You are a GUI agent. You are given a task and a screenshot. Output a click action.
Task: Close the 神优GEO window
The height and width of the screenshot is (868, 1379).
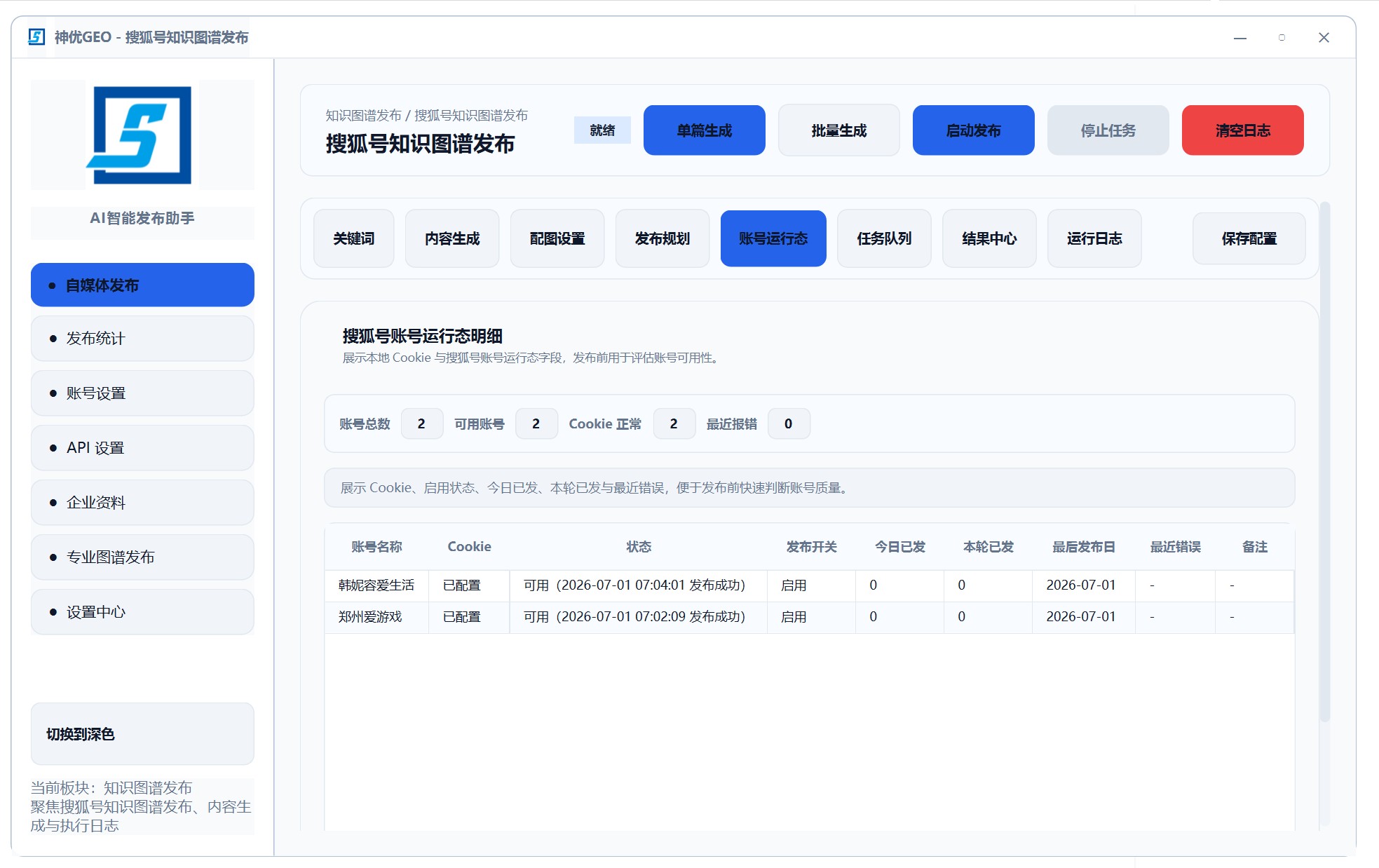pyautogui.click(x=1324, y=38)
